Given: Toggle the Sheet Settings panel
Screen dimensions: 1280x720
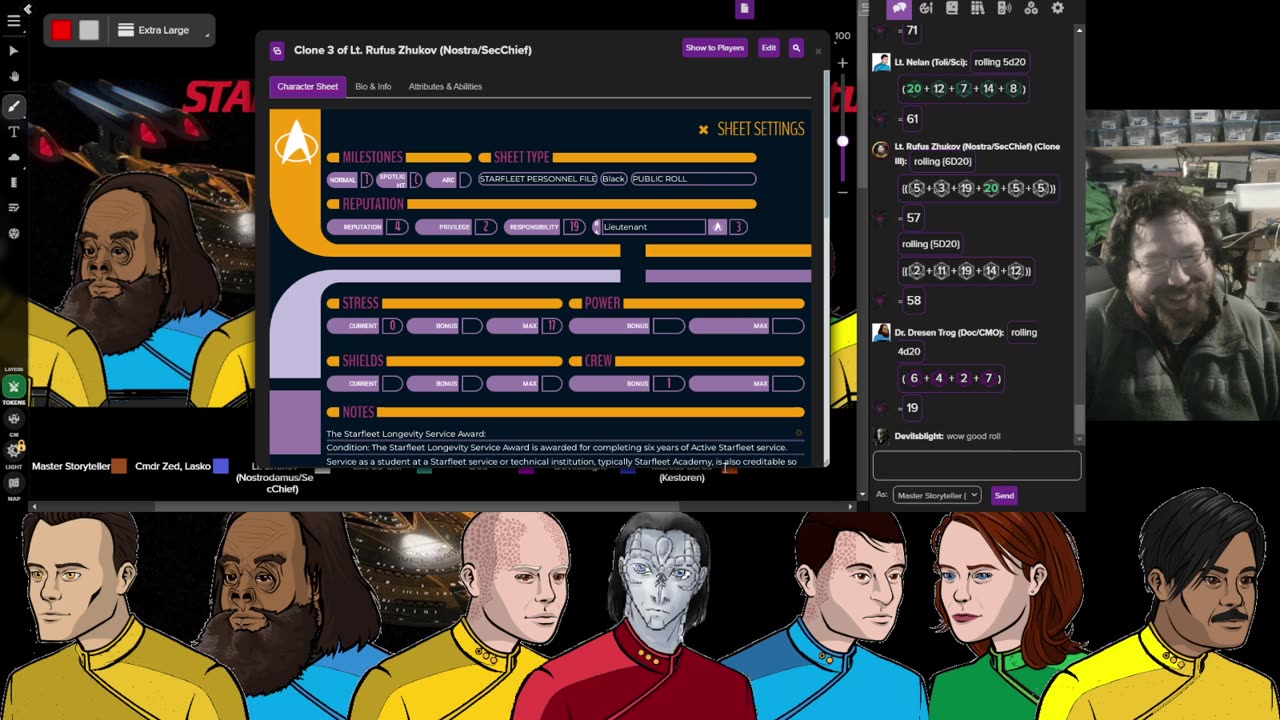Looking at the screenshot, I should pyautogui.click(x=751, y=129).
